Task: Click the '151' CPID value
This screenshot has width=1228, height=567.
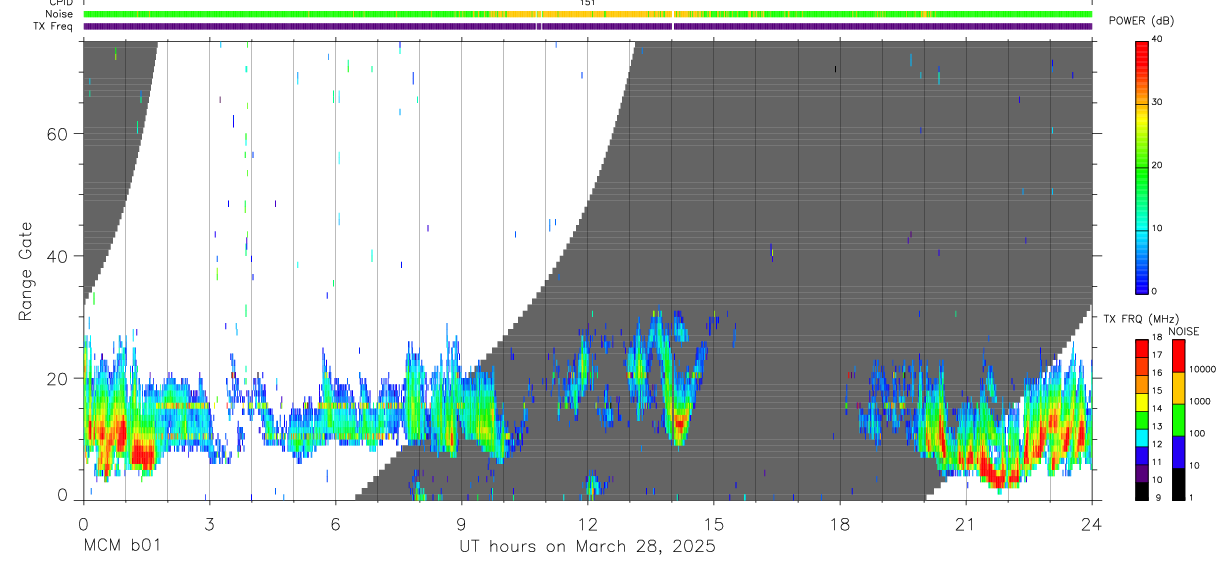Action: 588,3
